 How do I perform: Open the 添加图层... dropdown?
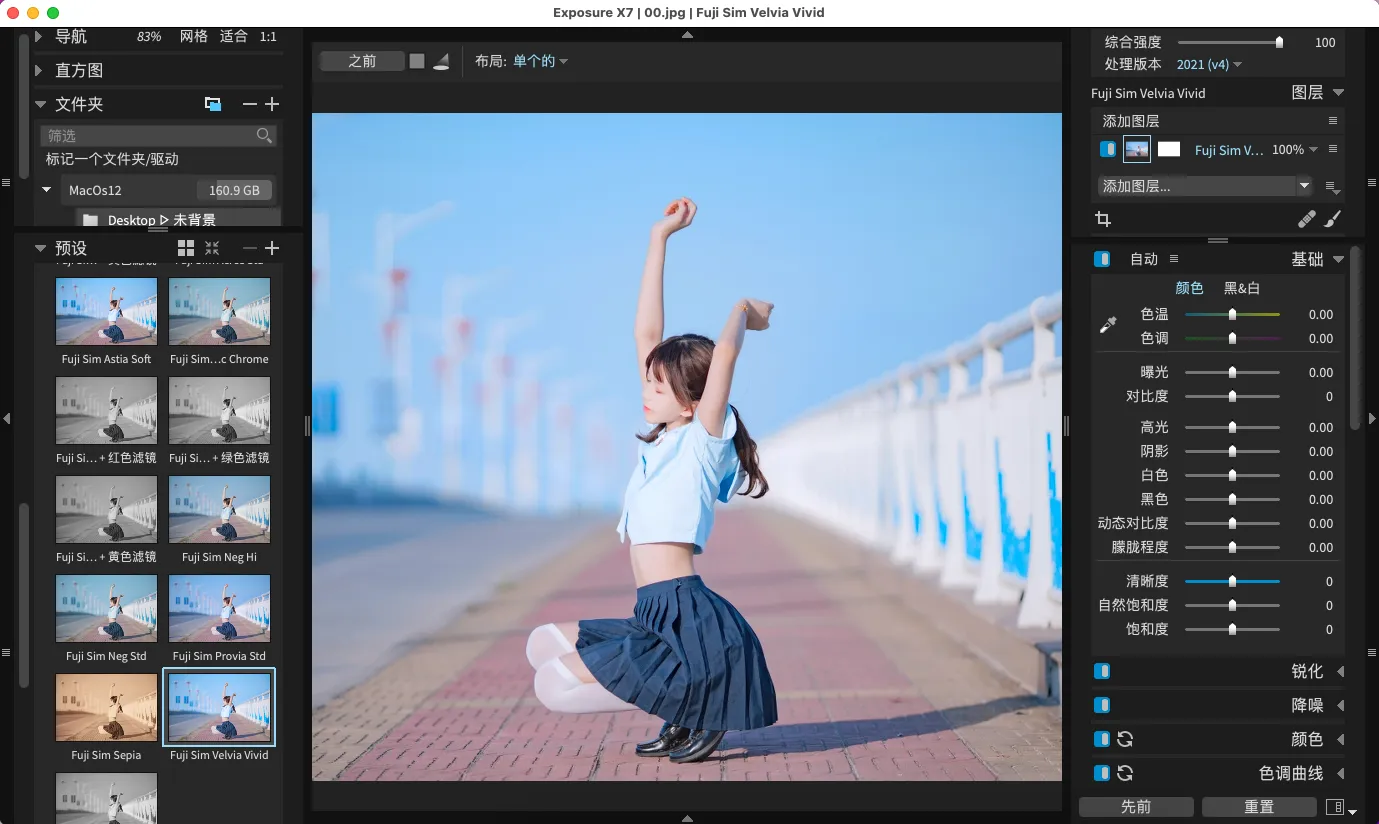pyautogui.click(x=1205, y=186)
